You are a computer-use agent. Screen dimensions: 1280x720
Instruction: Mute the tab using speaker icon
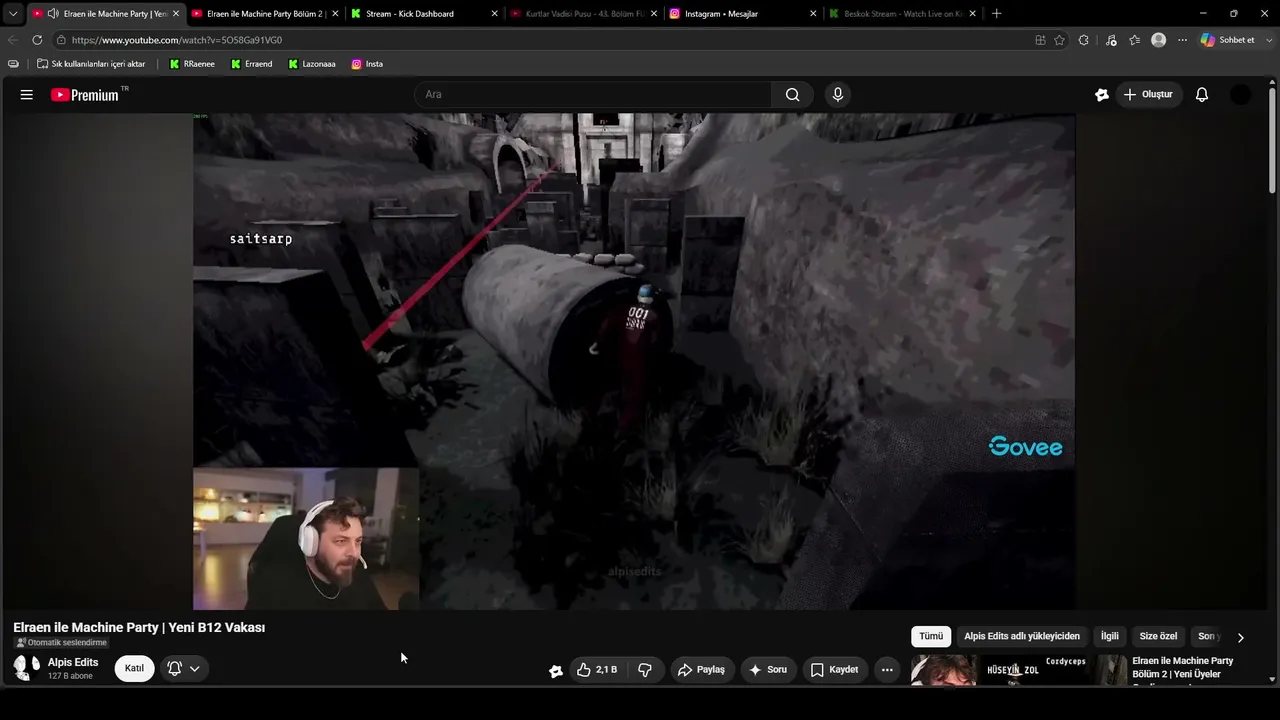[x=52, y=14]
